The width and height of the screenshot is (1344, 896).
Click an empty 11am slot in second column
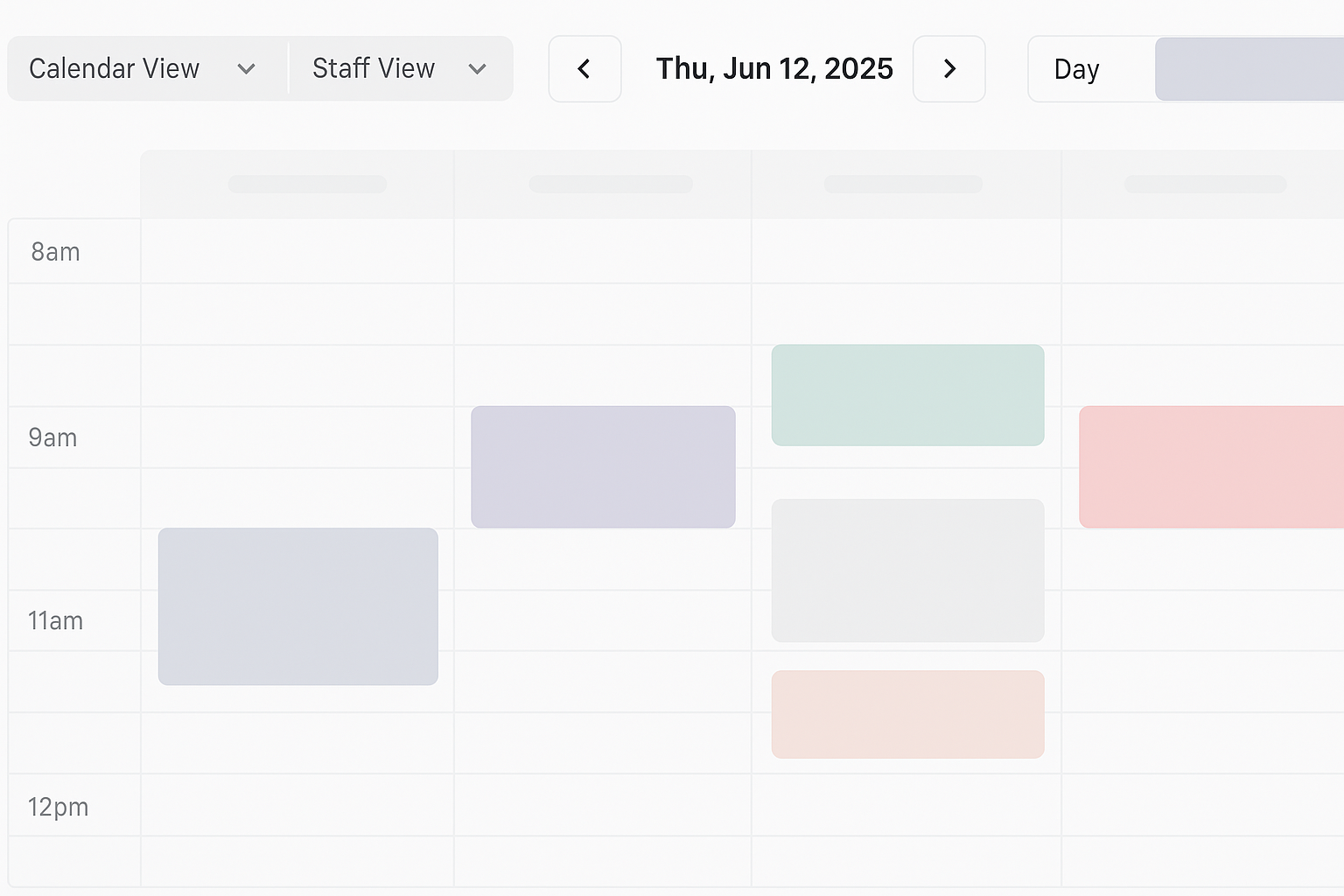602,621
